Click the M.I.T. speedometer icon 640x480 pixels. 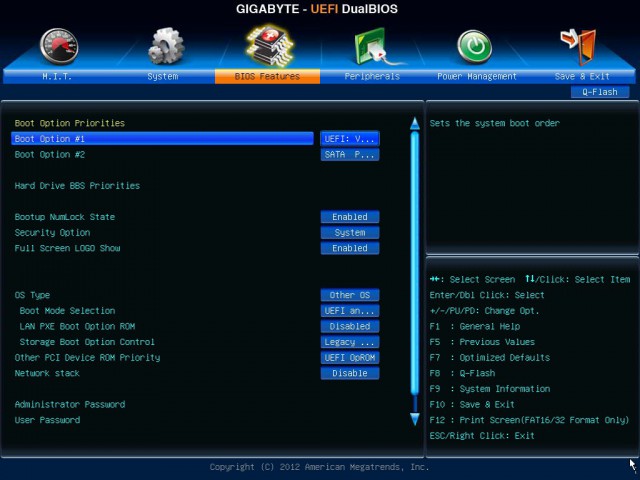59,47
